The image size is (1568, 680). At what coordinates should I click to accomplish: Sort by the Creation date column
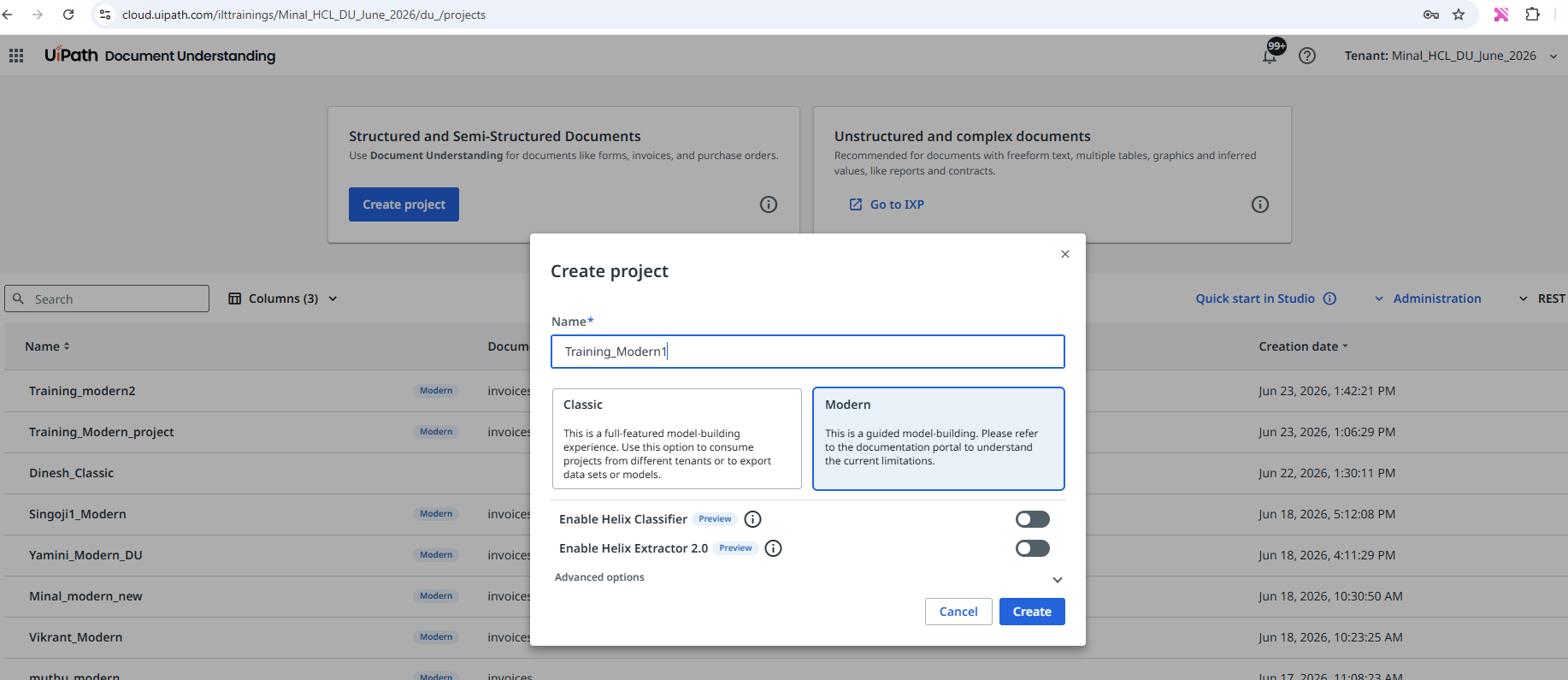click(x=1303, y=346)
